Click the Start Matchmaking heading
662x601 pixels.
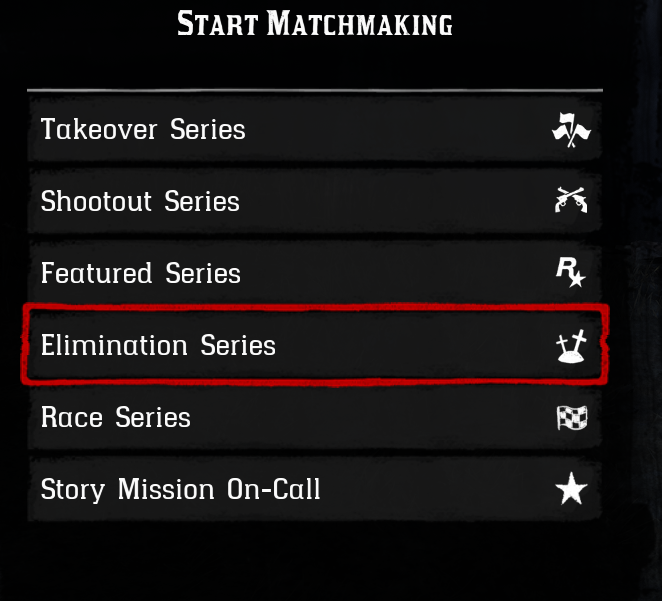click(x=315, y=23)
